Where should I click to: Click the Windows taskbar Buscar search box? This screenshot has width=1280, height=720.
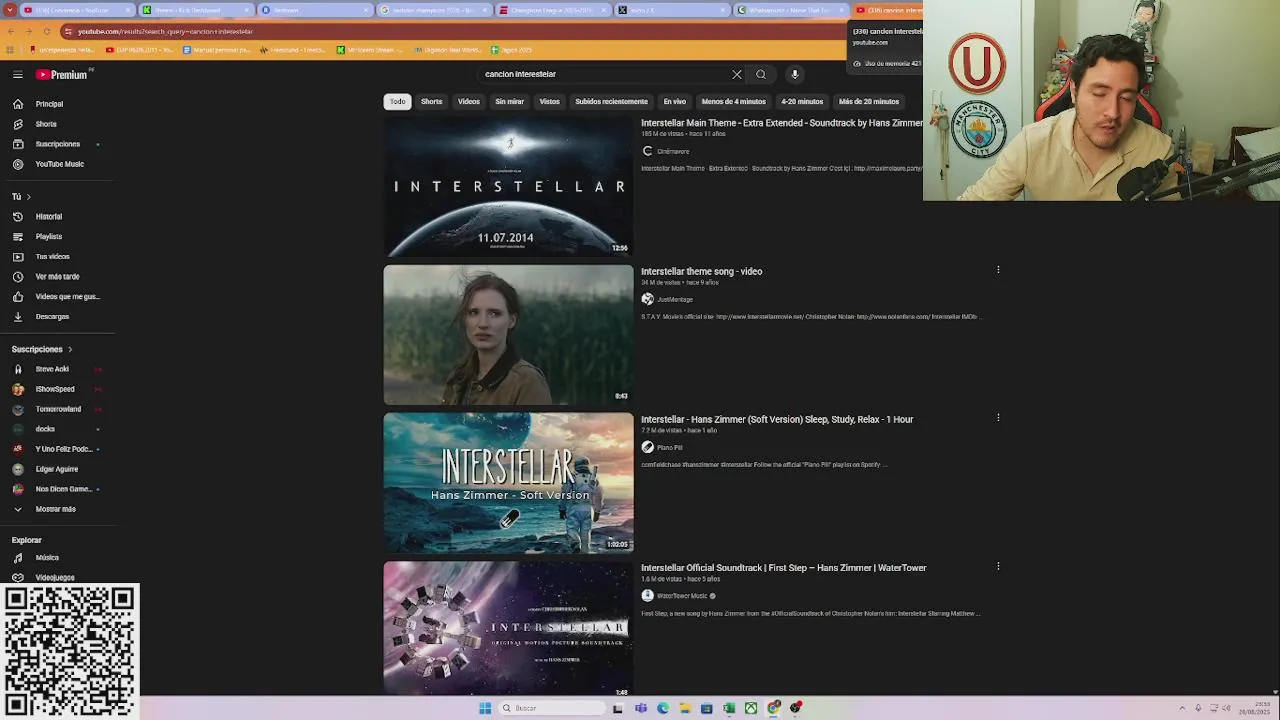(x=552, y=708)
